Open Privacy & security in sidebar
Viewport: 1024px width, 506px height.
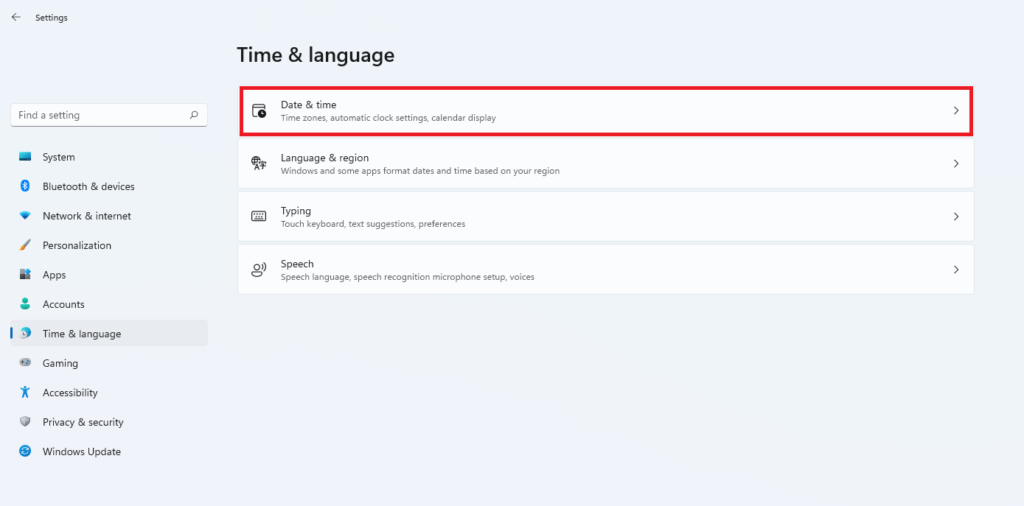coord(82,422)
